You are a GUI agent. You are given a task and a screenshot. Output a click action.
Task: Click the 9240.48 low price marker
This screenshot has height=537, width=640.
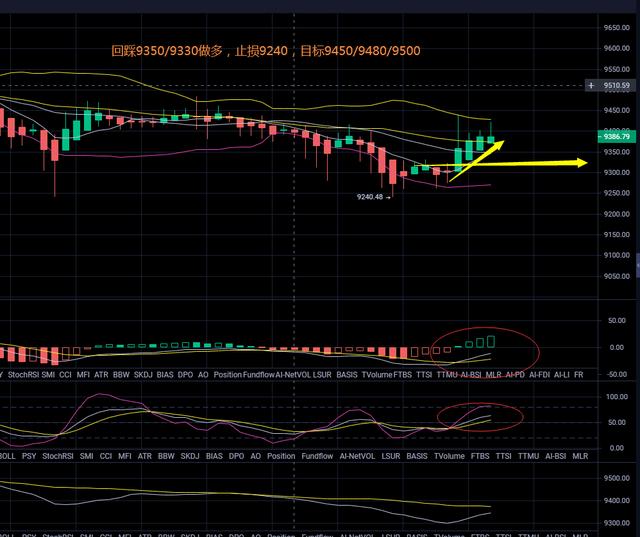(x=370, y=197)
